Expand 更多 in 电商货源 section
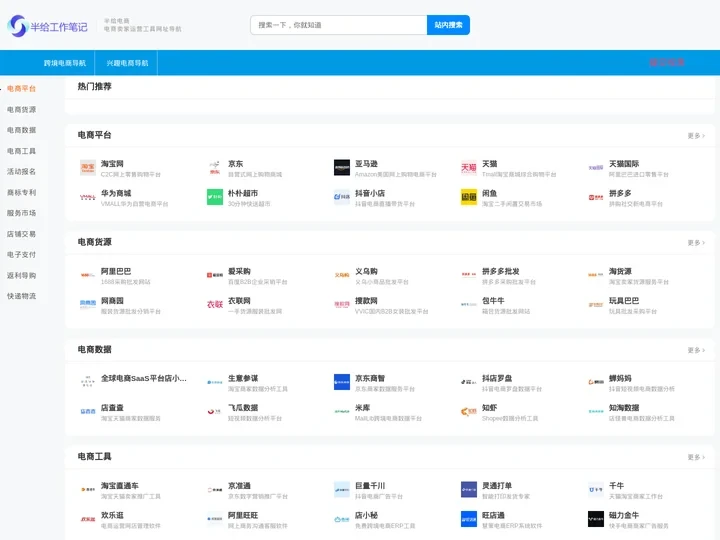Image resolution: width=720 pixels, height=540 pixels. point(696,243)
